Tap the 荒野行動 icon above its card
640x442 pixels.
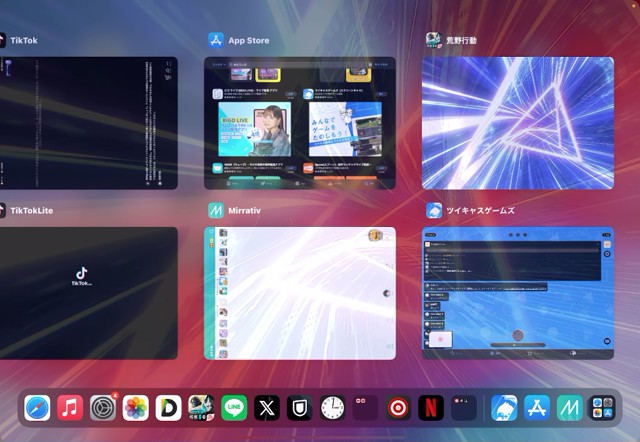pos(434,40)
